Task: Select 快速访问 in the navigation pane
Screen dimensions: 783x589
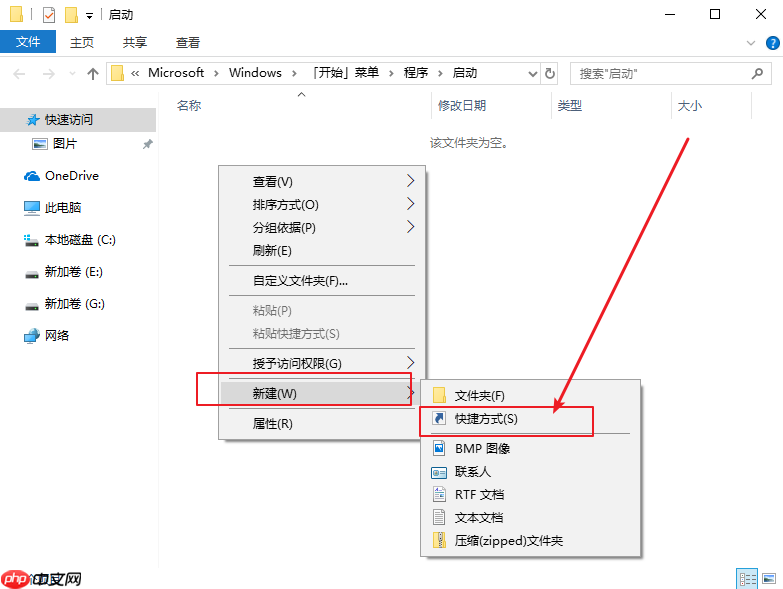Action: click(78, 120)
